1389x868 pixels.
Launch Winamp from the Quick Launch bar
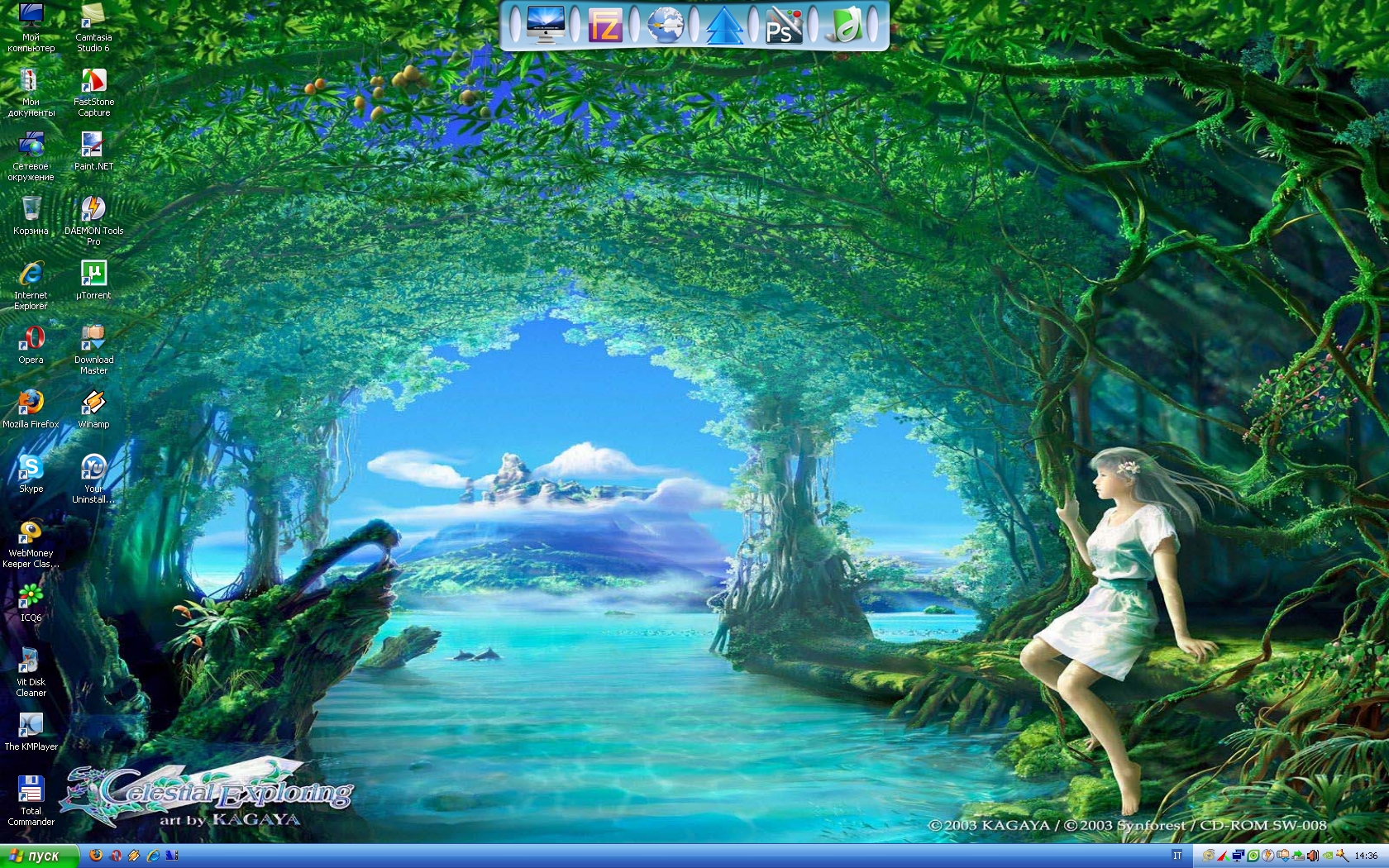[134, 856]
